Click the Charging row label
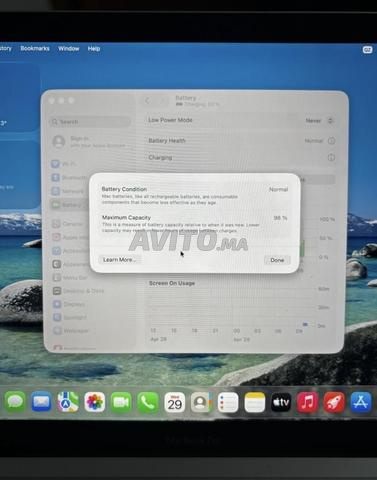Viewport: 377px width, 480px height. tap(160, 157)
